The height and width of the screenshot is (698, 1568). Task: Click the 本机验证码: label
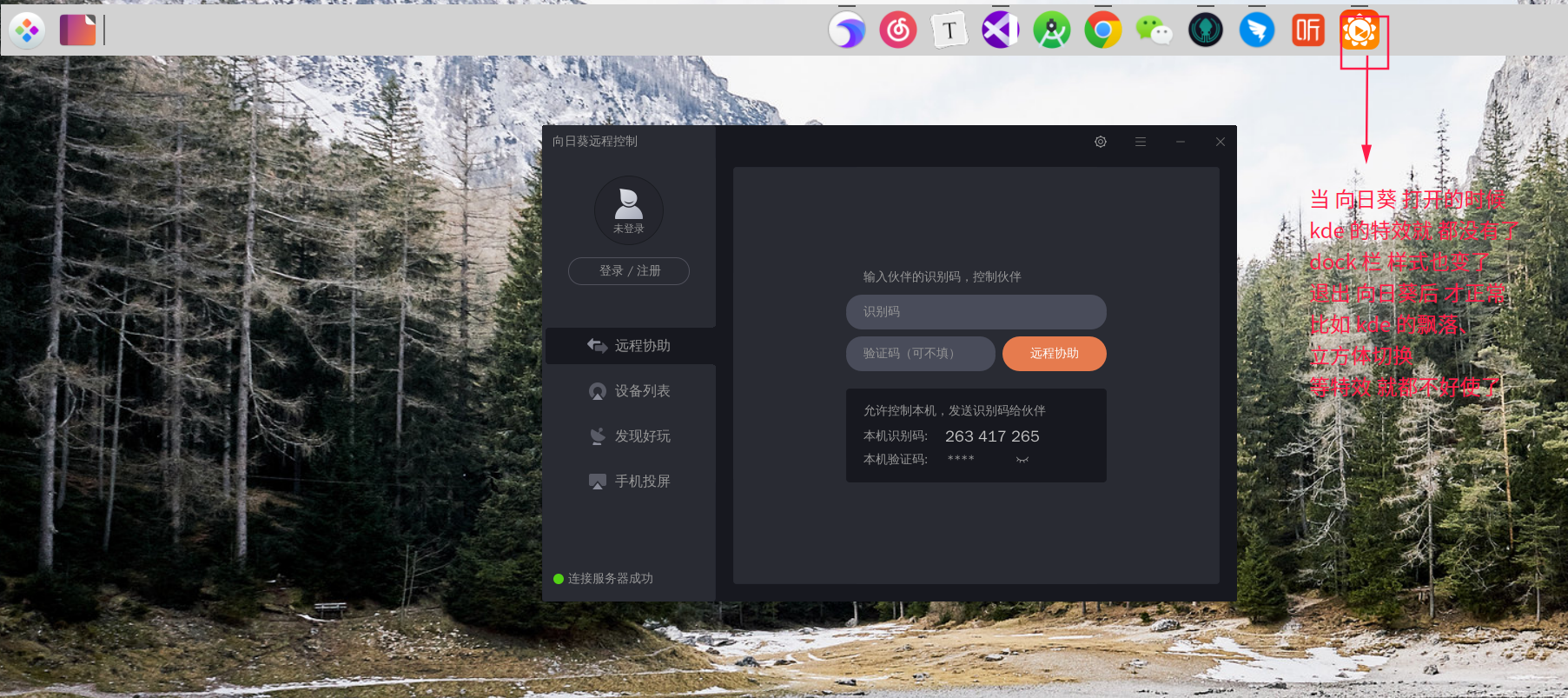click(x=896, y=460)
